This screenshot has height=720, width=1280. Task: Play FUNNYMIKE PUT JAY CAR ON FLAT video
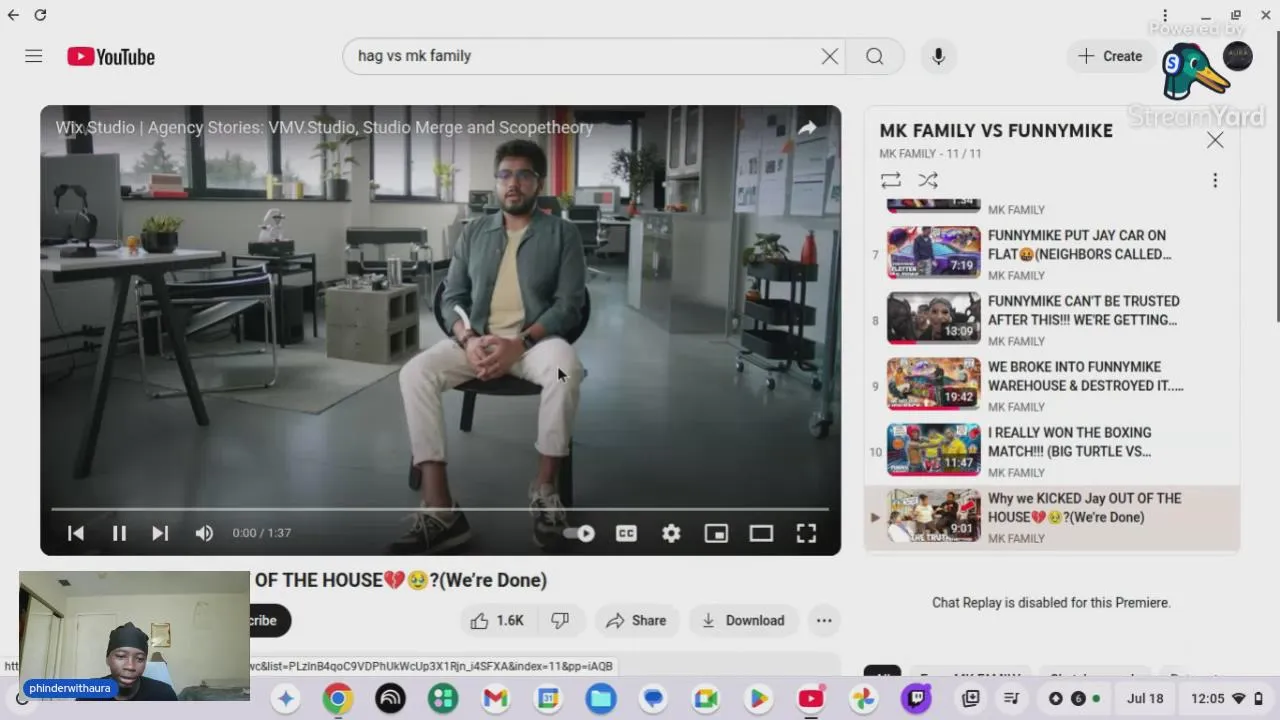pos(1052,254)
